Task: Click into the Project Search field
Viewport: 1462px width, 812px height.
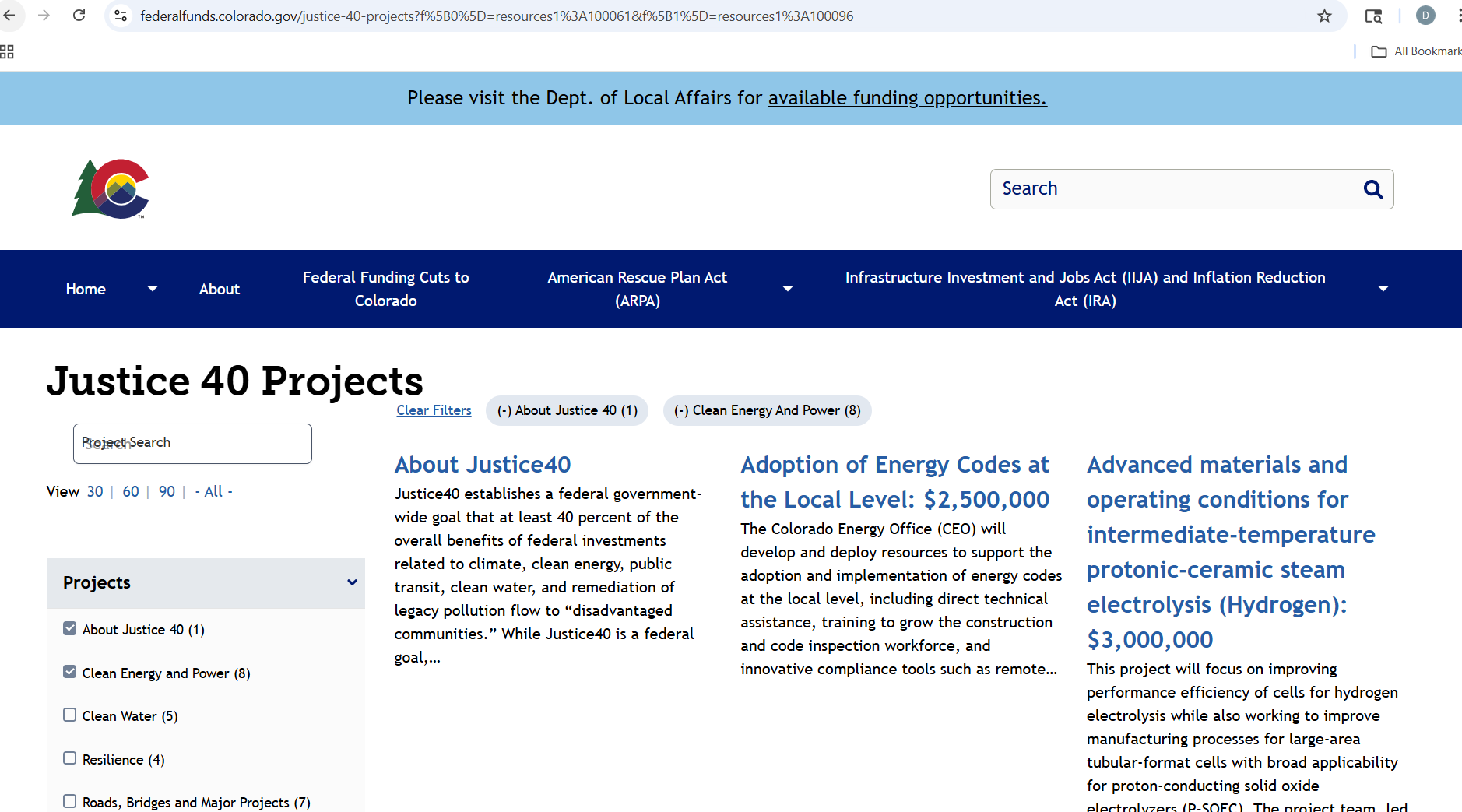Action: (x=192, y=444)
